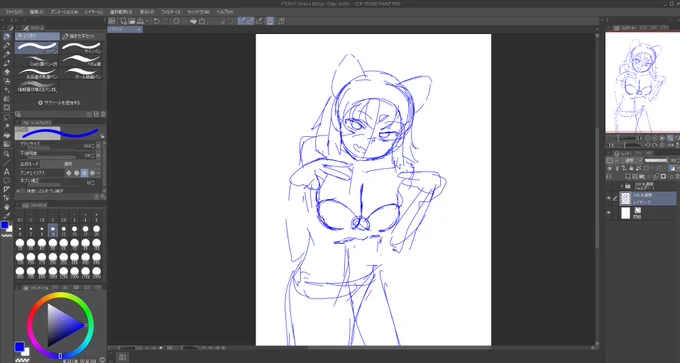The image size is (680, 363).
Task: Show フォルダー 1 using its visibility box
Action: pyautogui.click(x=608, y=186)
